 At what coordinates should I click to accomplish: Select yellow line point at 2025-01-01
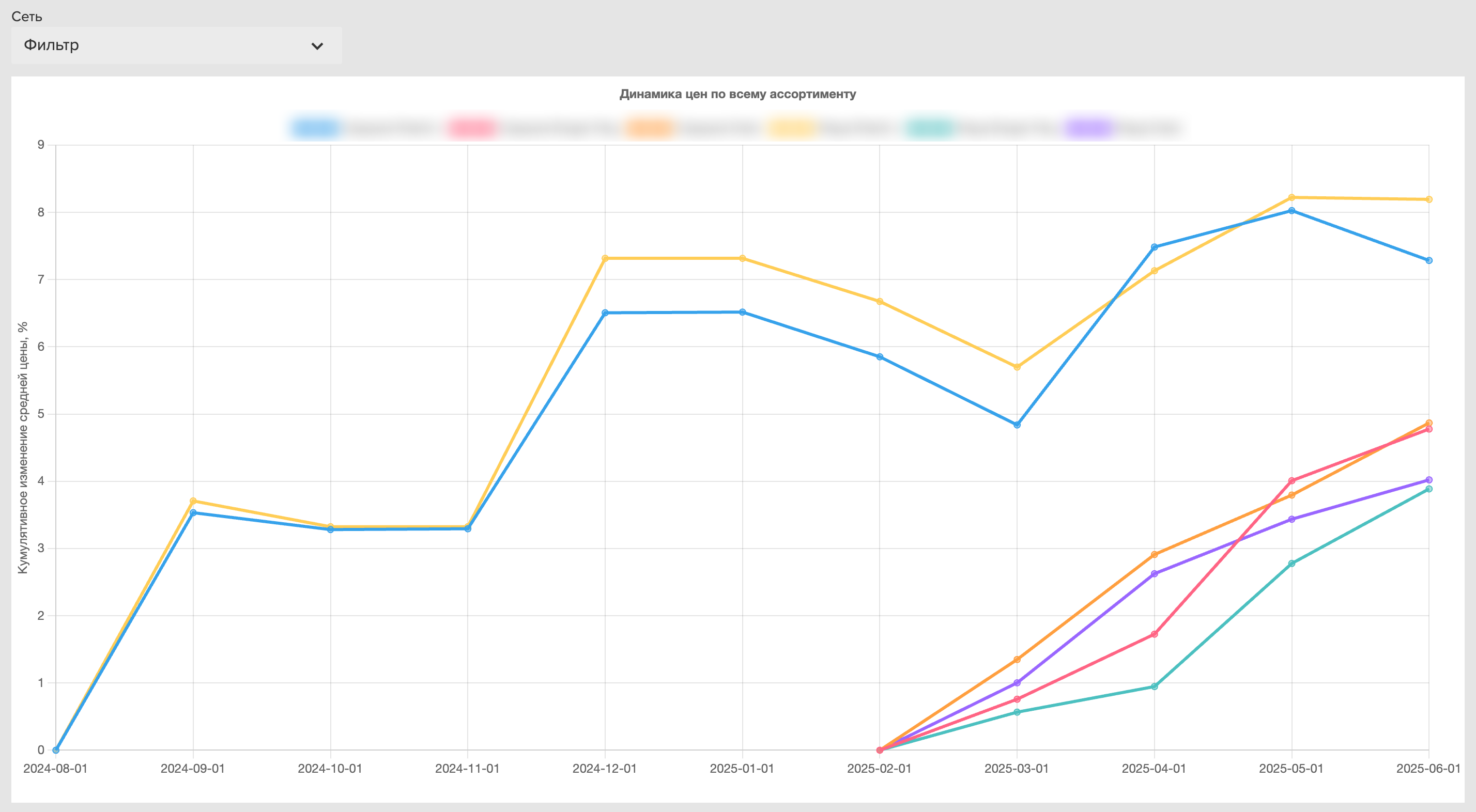743,258
